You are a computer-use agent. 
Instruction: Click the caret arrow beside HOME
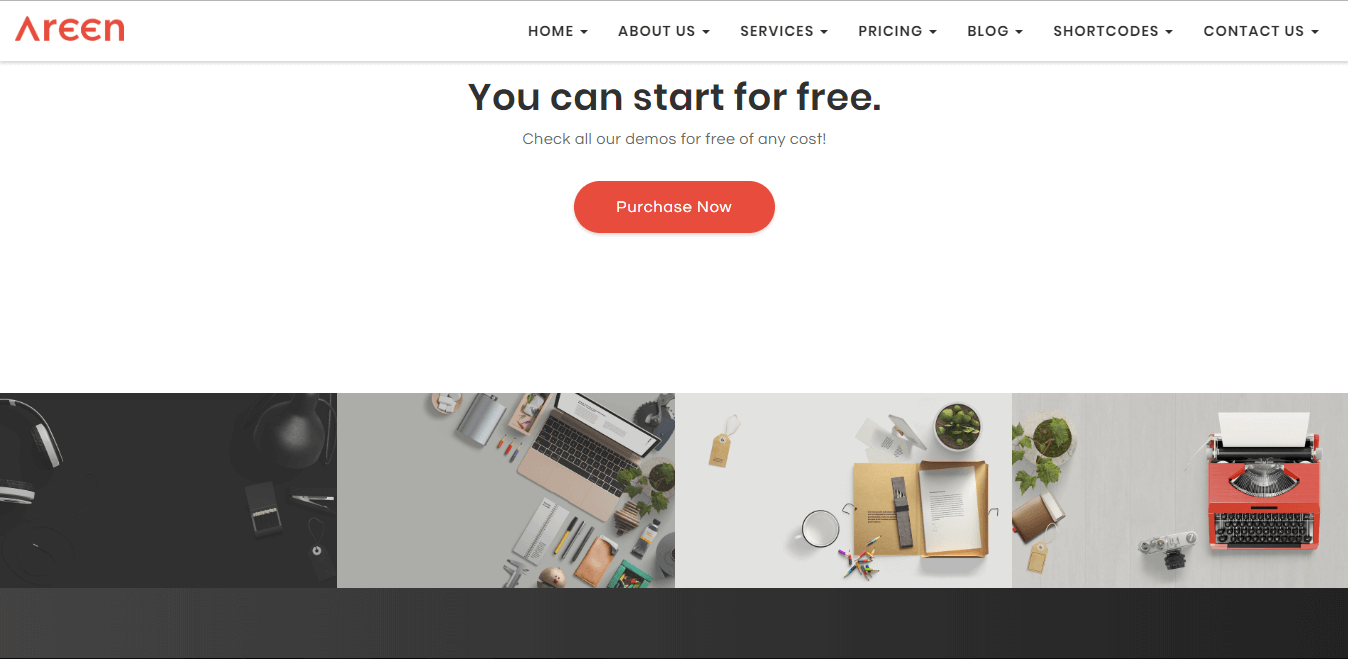click(x=584, y=32)
